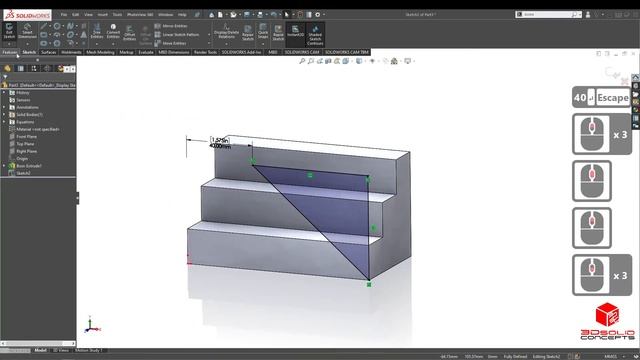Switch to the Surfaces tab
The image size is (640, 360).
(49, 52)
